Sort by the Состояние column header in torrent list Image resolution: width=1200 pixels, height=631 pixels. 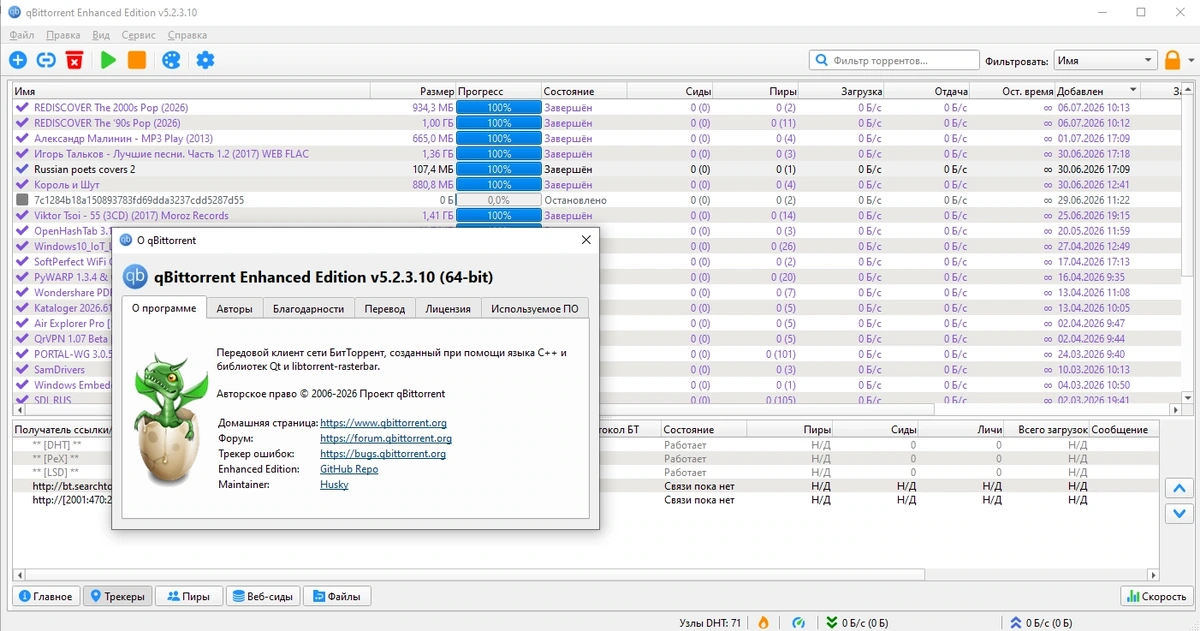pyautogui.click(x=583, y=91)
